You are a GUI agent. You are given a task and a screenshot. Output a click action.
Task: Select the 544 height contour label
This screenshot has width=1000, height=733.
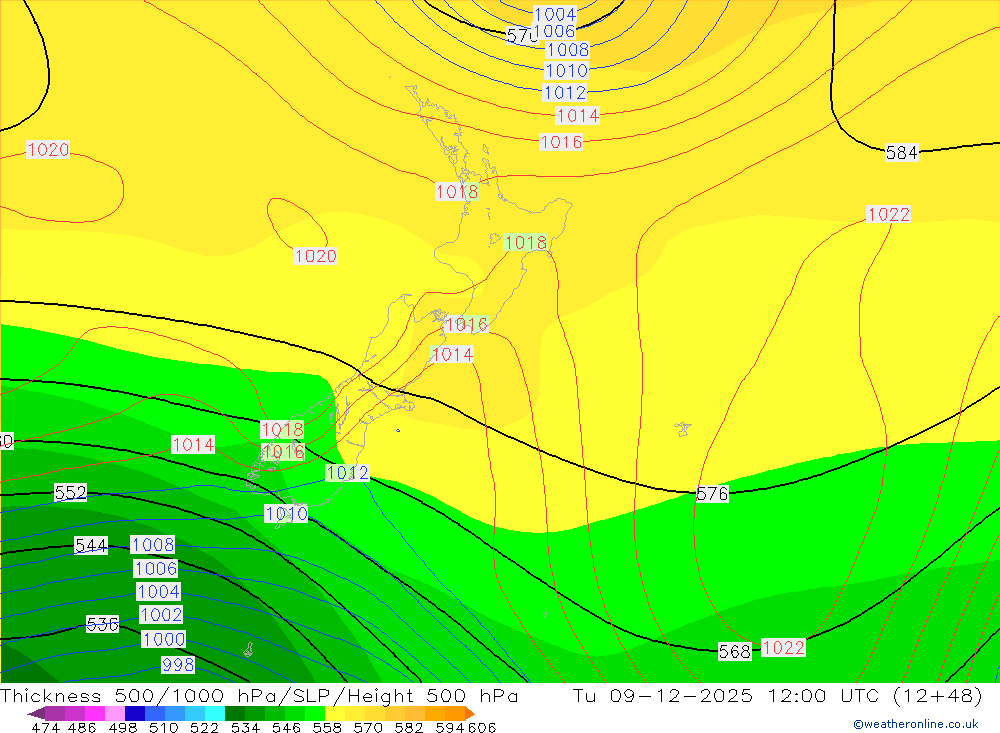(91, 545)
